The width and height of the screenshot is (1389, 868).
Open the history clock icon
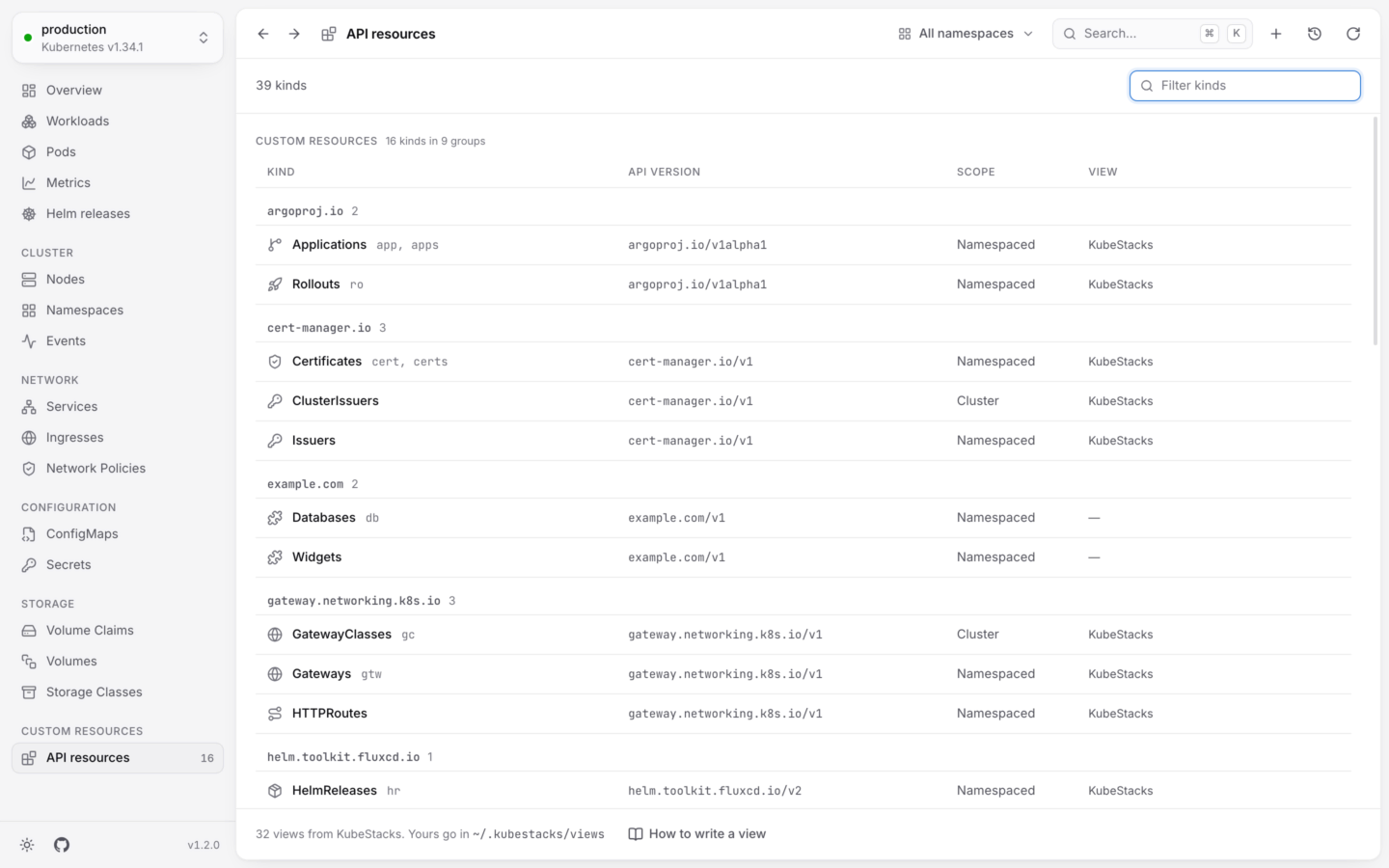tap(1315, 34)
